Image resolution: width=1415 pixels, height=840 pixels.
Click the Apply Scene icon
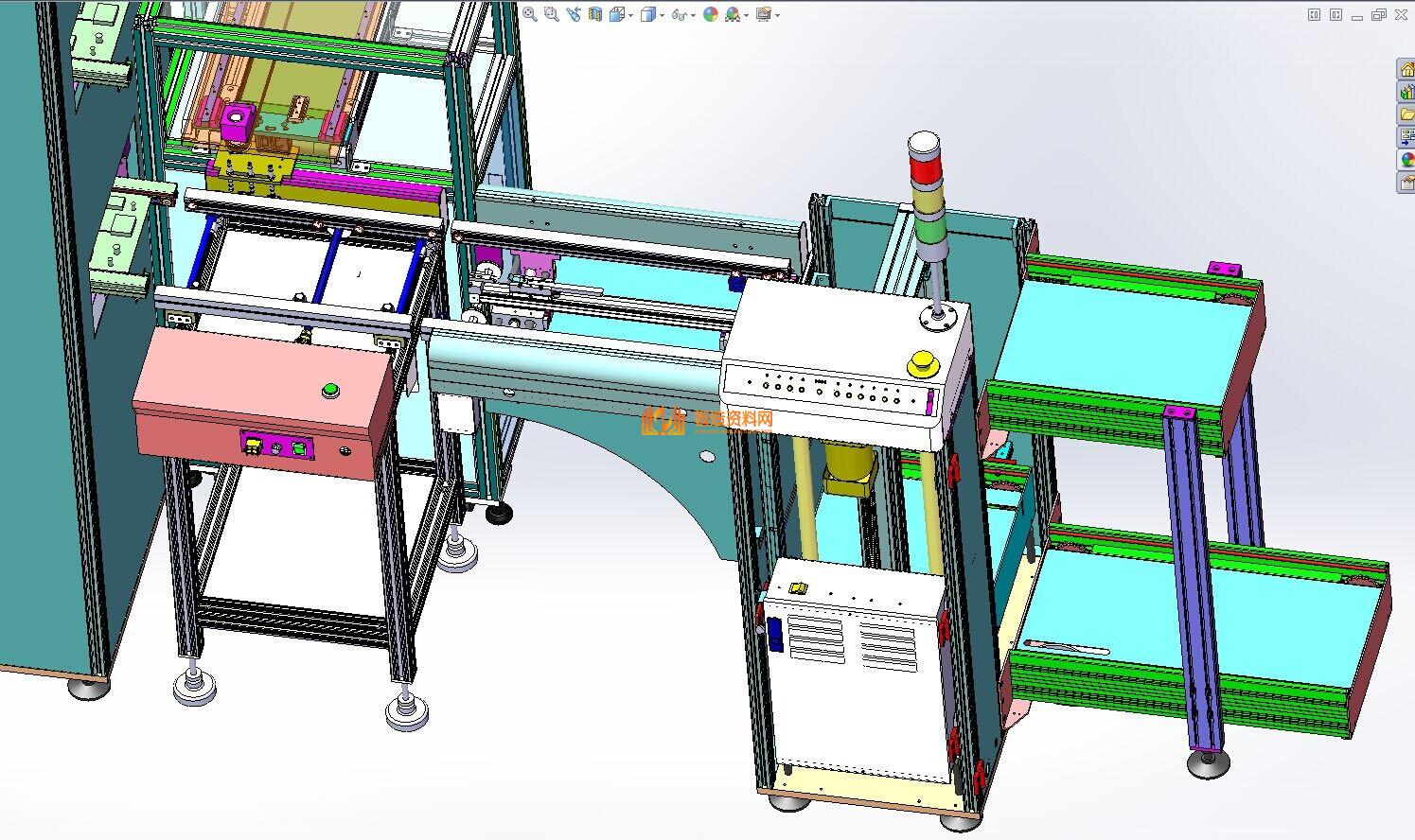point(733,14)
